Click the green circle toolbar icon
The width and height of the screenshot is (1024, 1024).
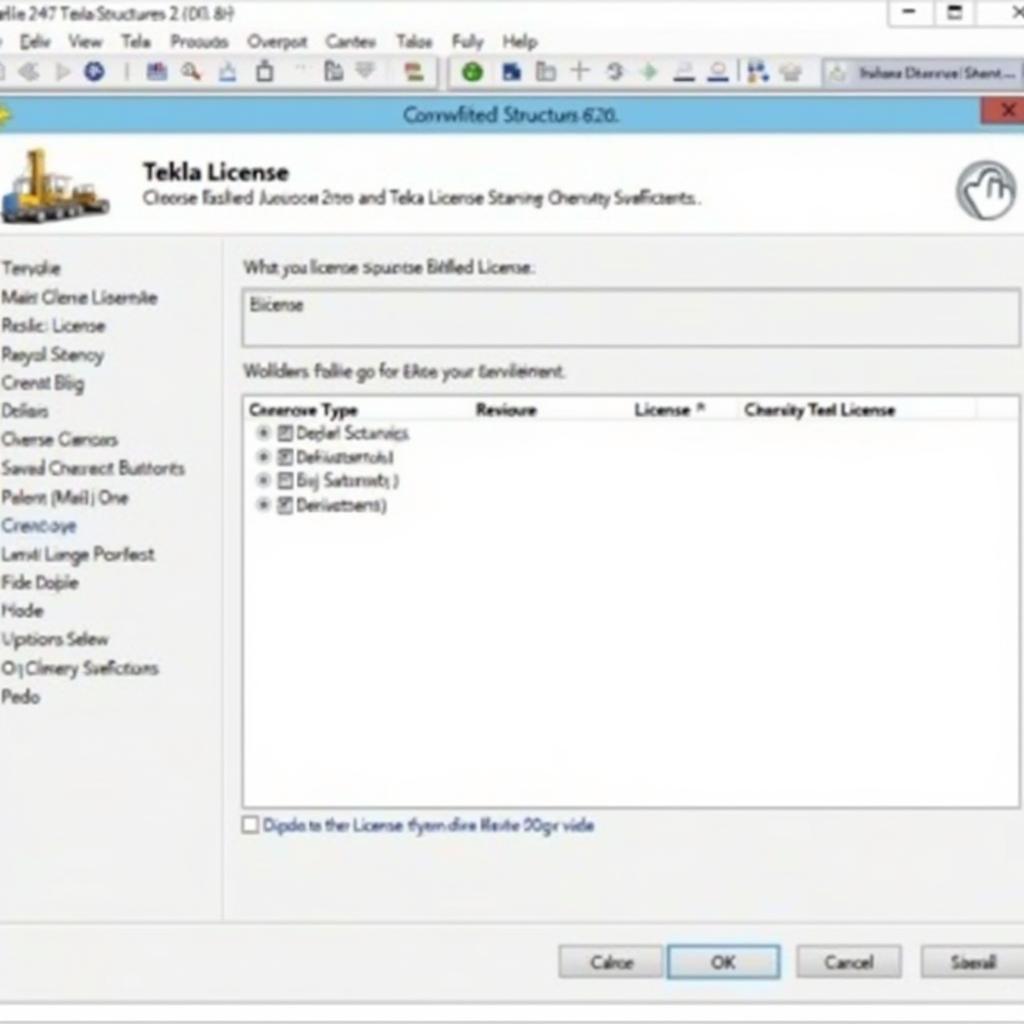[x=472, y=72]
